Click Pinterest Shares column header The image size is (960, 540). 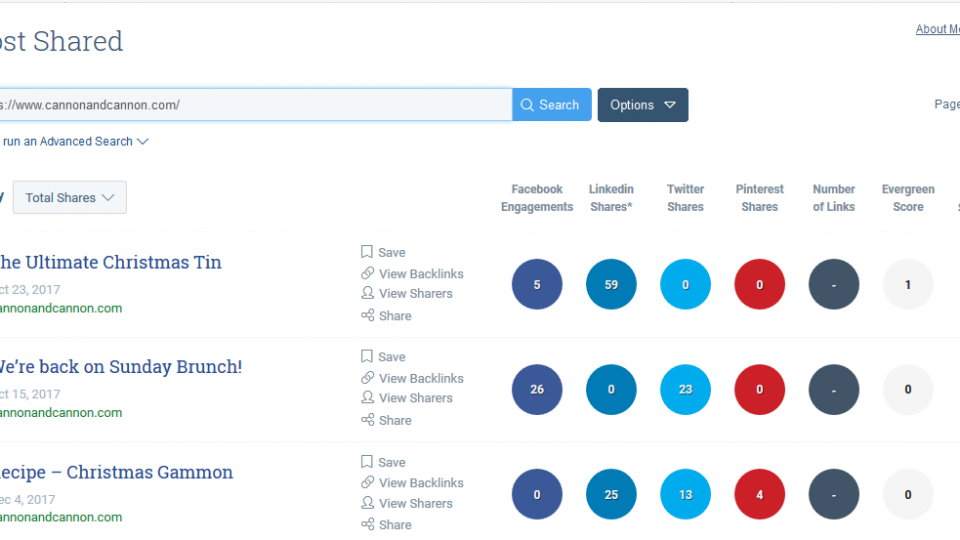759,198
